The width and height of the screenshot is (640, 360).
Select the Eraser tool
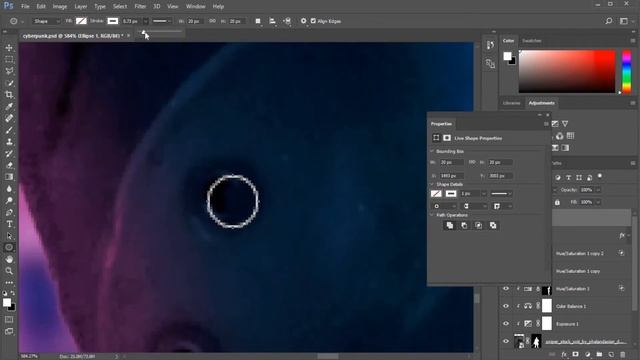click(x=9, y=165)
